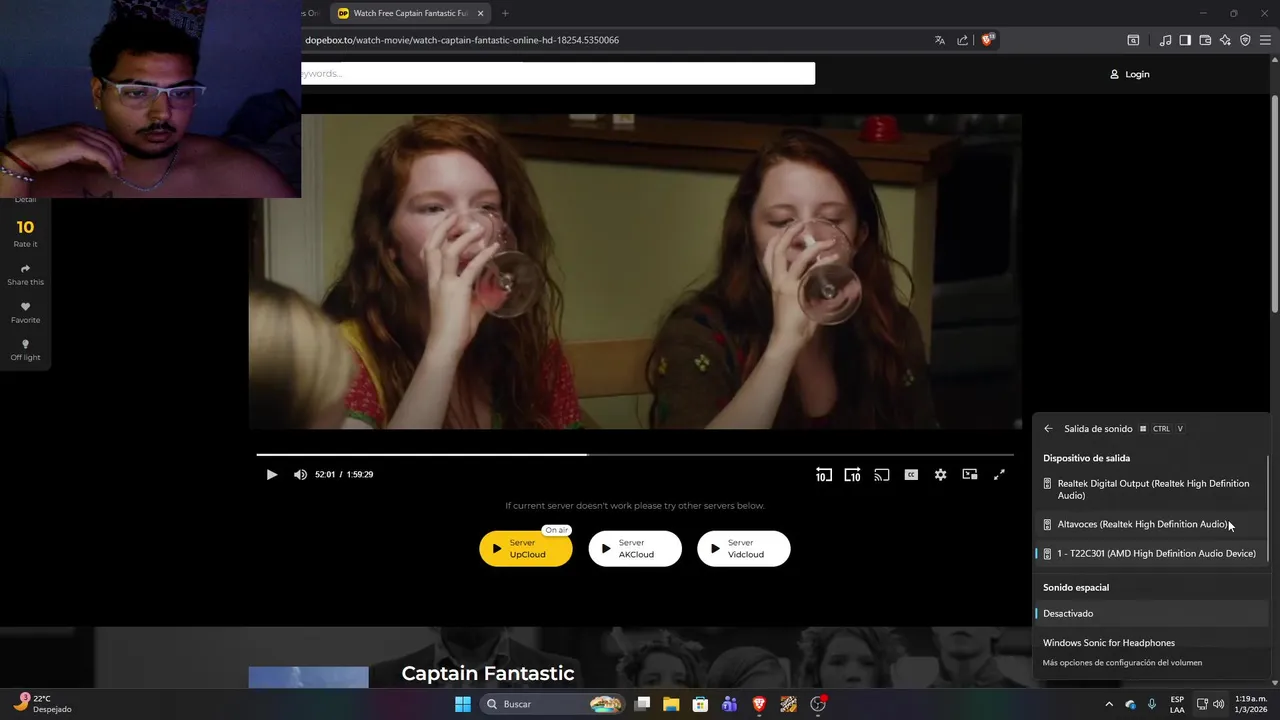Click the video frame to resume playback

coord(635,271)
